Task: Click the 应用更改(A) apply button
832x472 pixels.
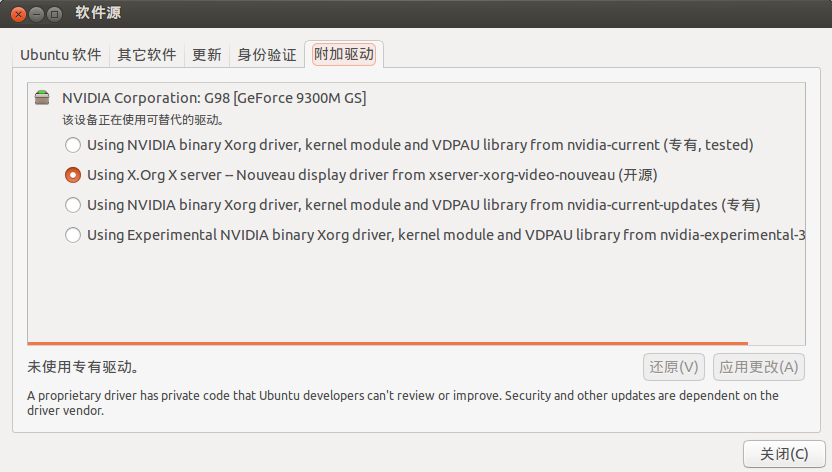Action: pos(759,367)
